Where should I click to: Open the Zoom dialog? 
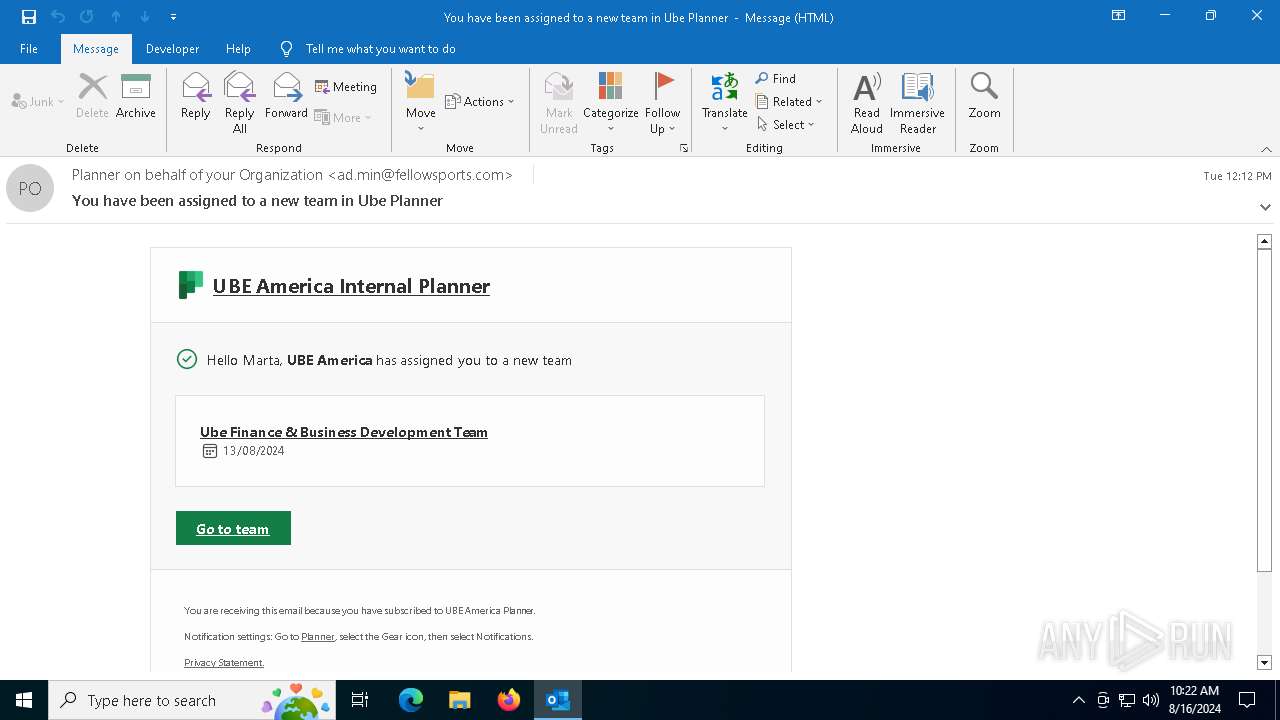click(984, 97)
